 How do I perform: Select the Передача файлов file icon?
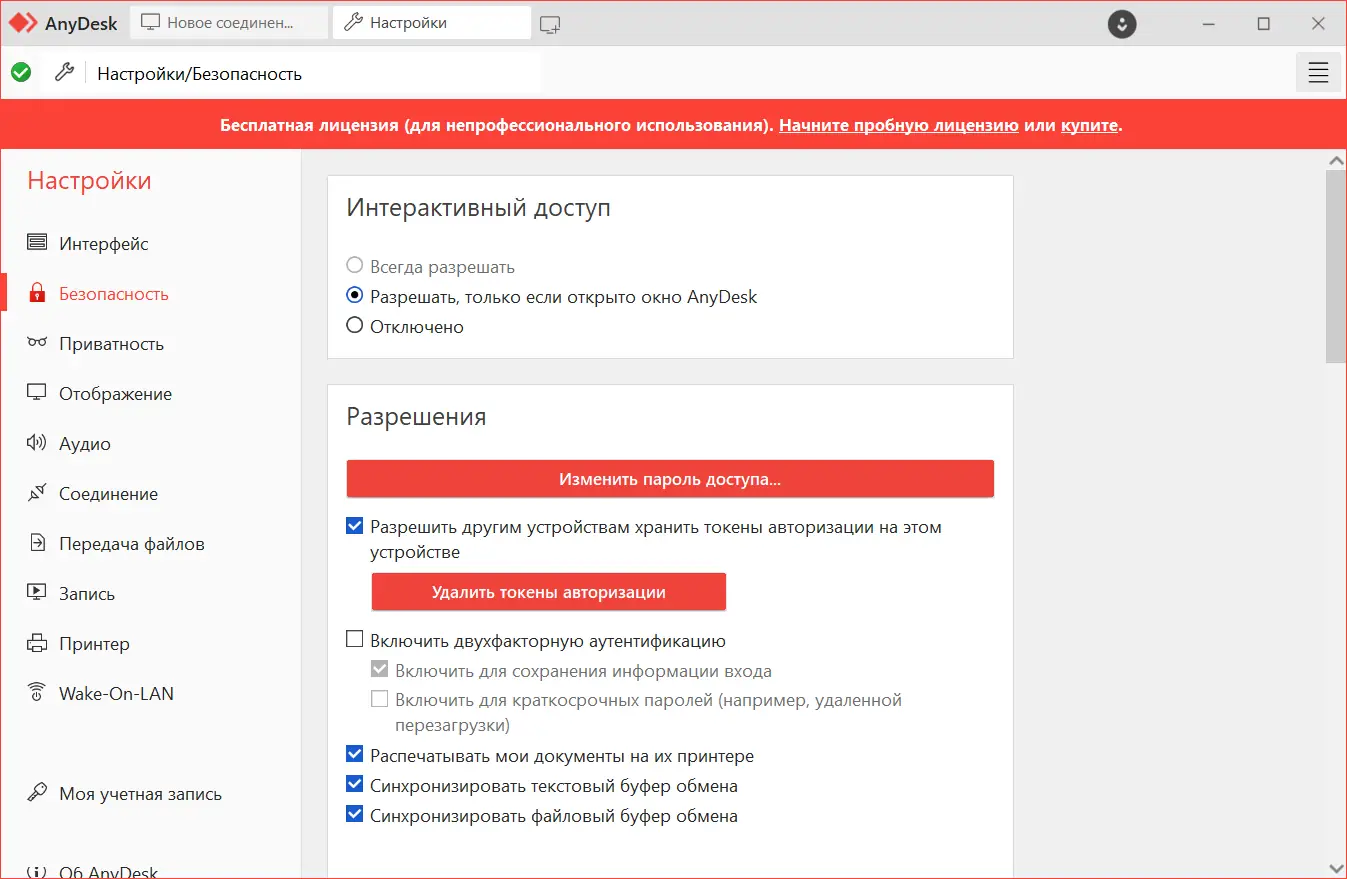(x=36, y=543)
